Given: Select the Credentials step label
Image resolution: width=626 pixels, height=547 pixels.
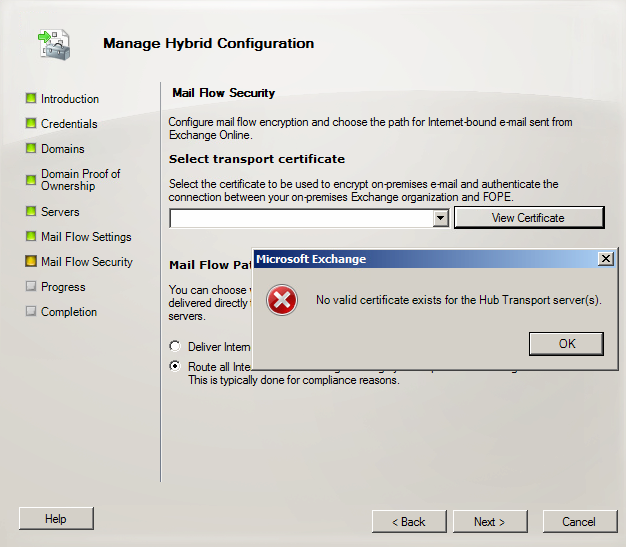Looking at the screenshot, I should click(x=69, y=124).
